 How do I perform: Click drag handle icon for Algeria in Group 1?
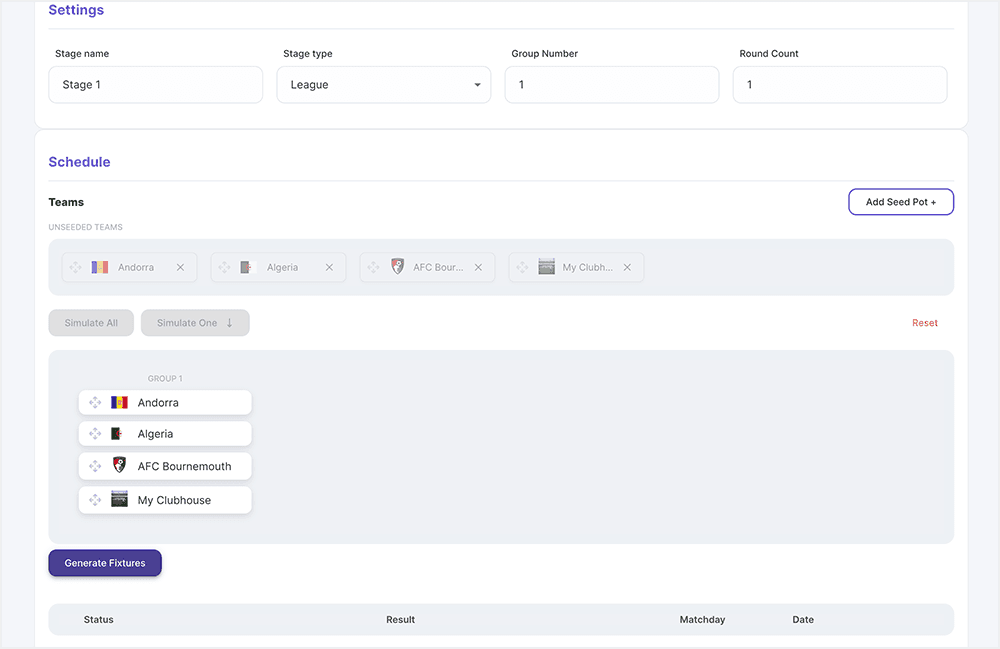click(x=95, y=434)
